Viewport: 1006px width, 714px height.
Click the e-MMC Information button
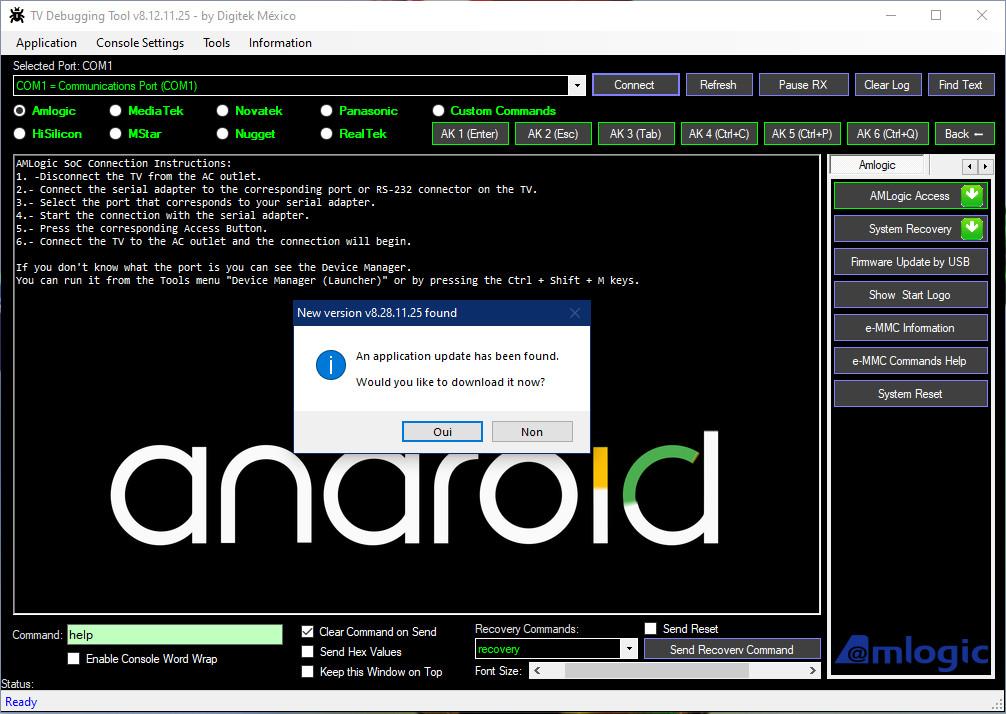tap(910, 328)
